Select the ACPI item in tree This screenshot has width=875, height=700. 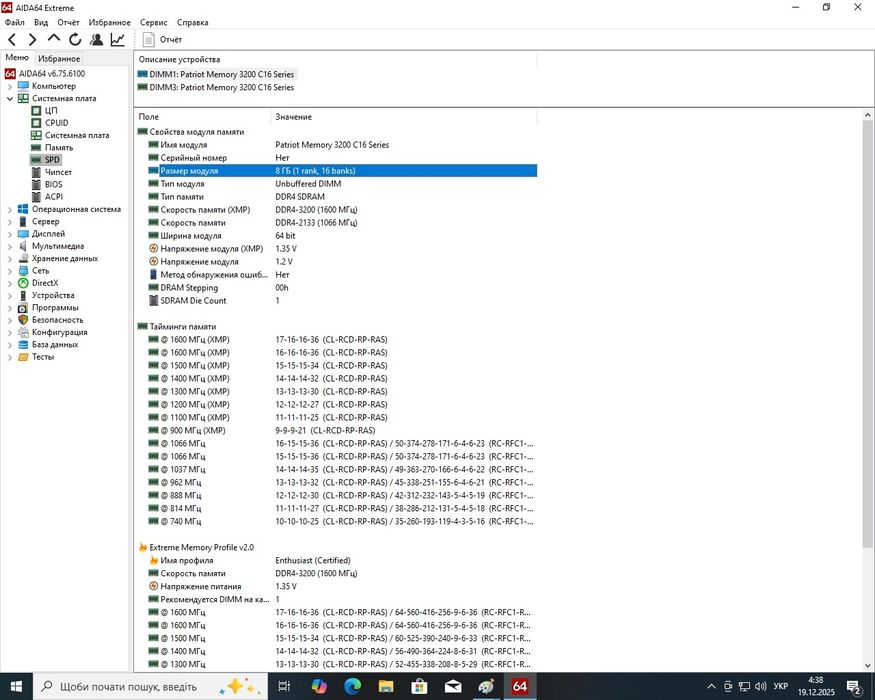[x=54, y=196]
